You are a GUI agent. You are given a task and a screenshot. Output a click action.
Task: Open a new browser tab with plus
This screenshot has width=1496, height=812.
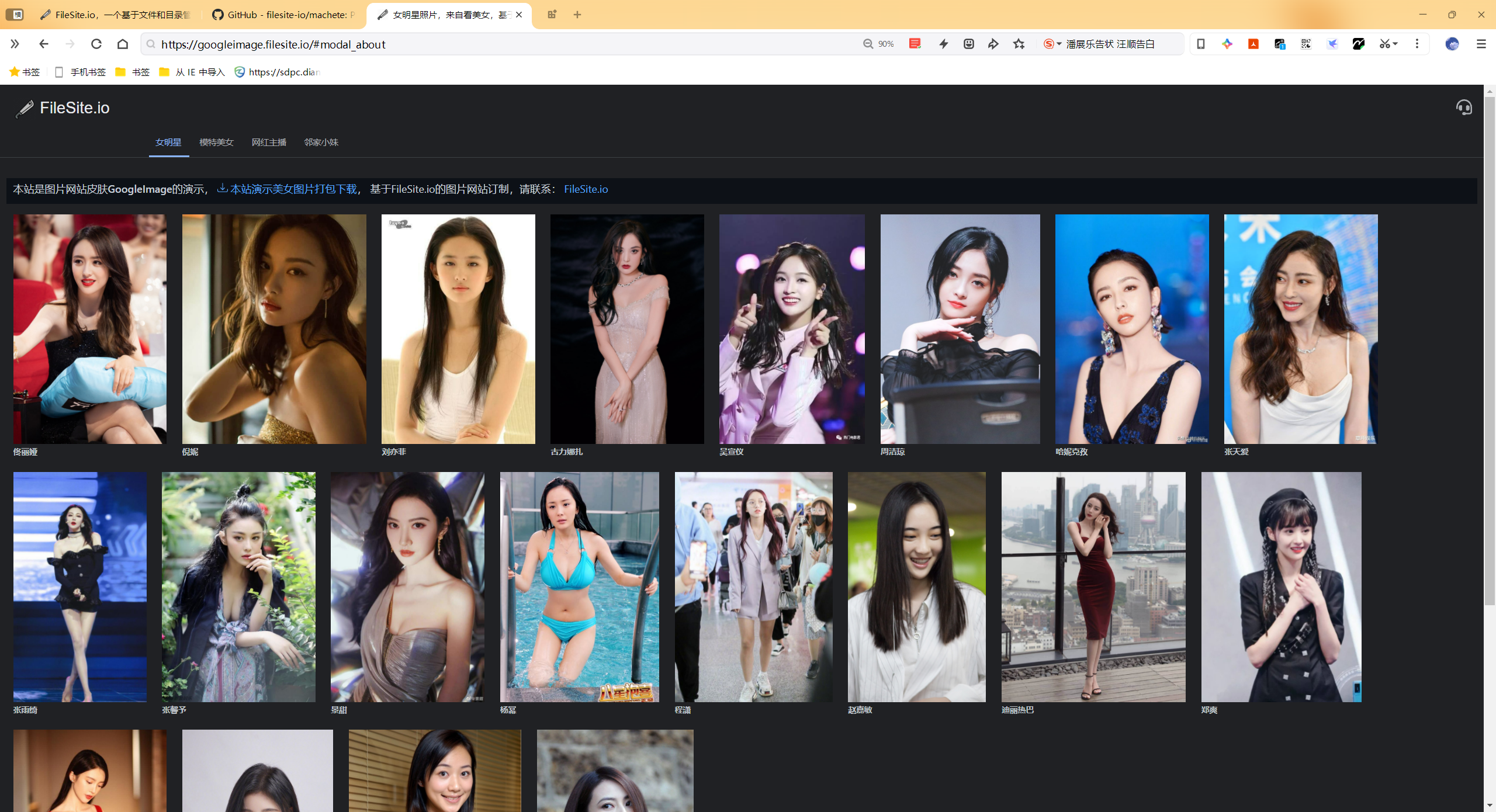[577, 15]
